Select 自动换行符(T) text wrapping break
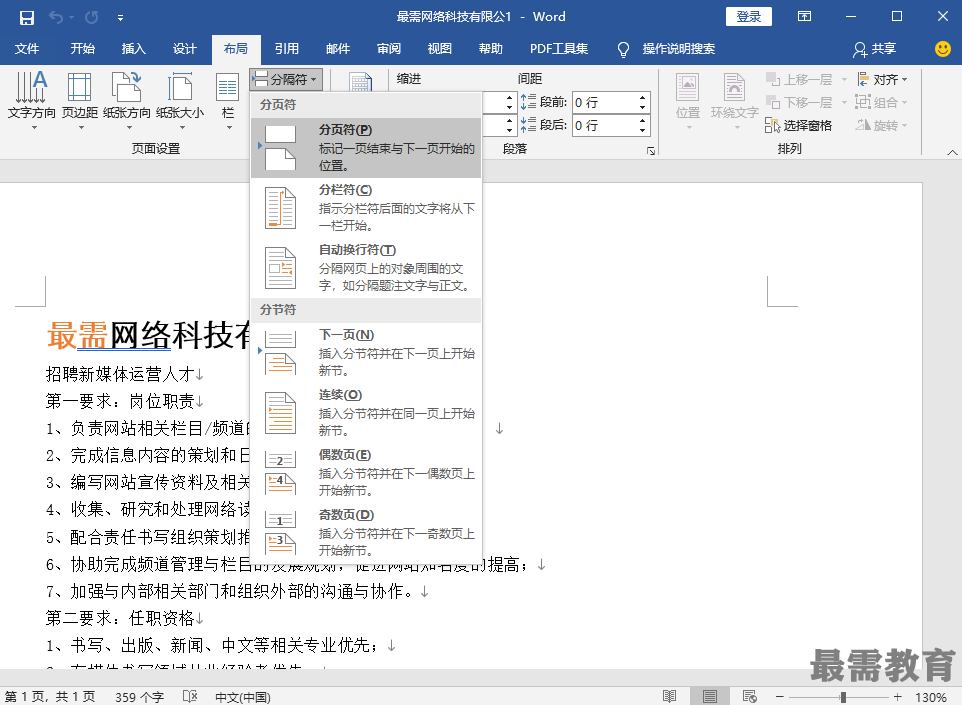Screen dimensions: 962x705 coord(366,268)
